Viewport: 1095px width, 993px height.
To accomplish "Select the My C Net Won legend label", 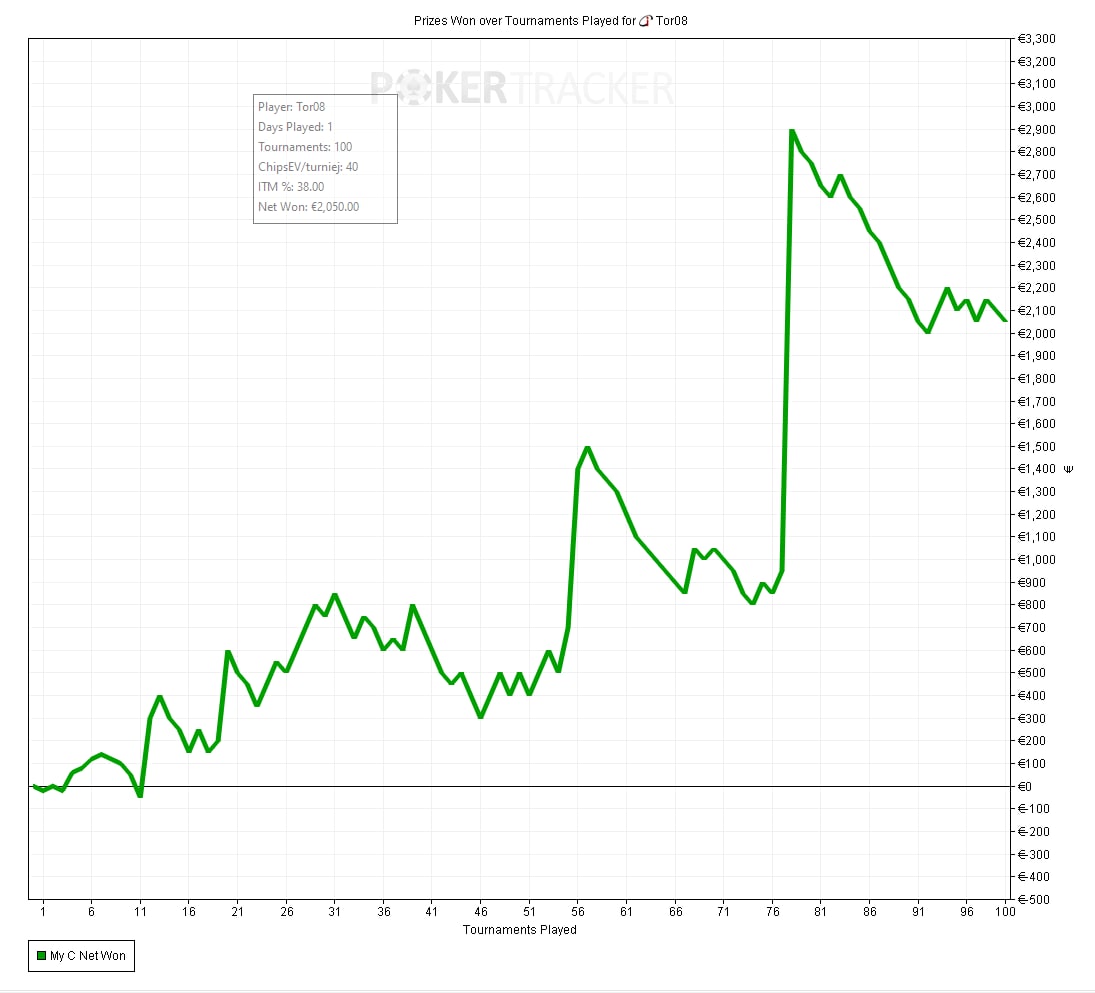I will (88, 956).
